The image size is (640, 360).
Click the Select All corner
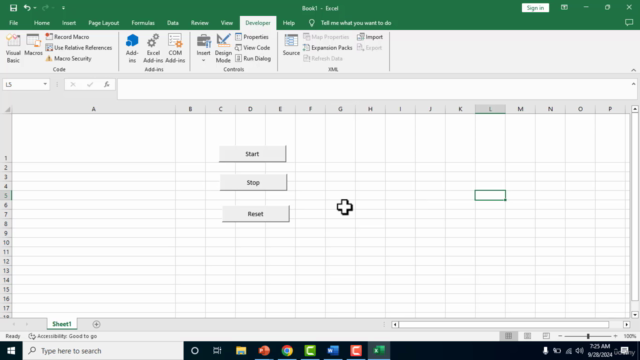tap(7, 109)
